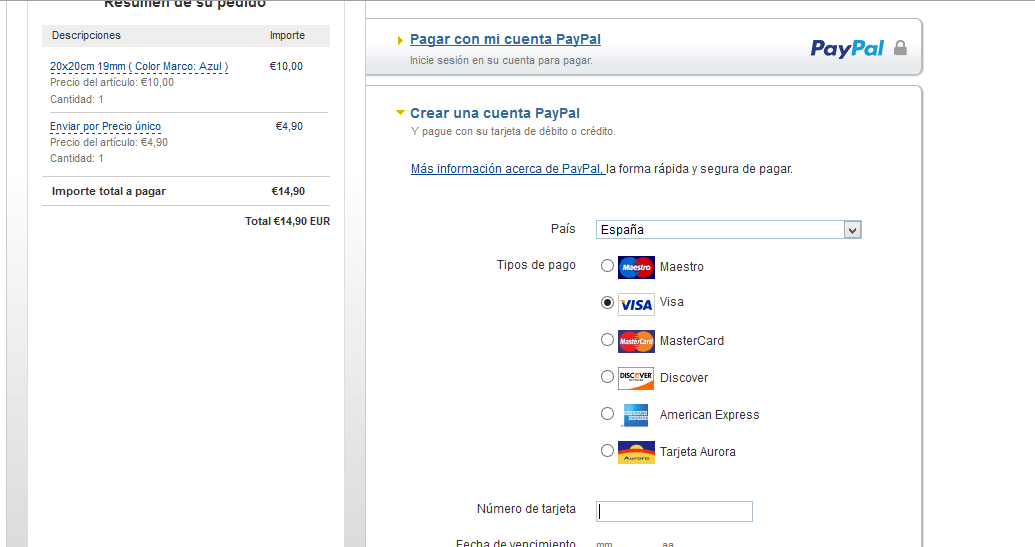Collapse the Crear una cuenta PayPal arrow
1035x547 pixels.
400,113
